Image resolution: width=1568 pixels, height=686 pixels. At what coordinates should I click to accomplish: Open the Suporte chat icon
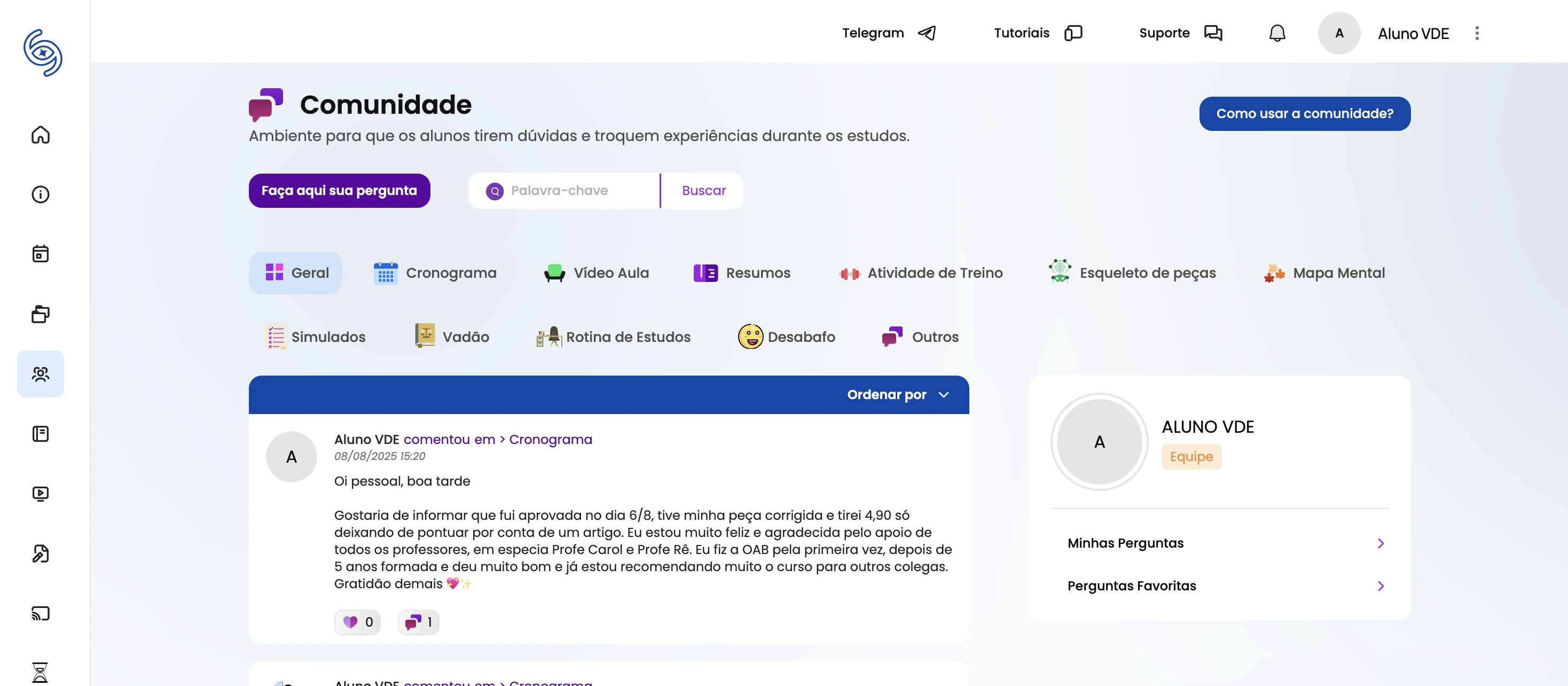pyautogui.click(x=1212, y=33)
